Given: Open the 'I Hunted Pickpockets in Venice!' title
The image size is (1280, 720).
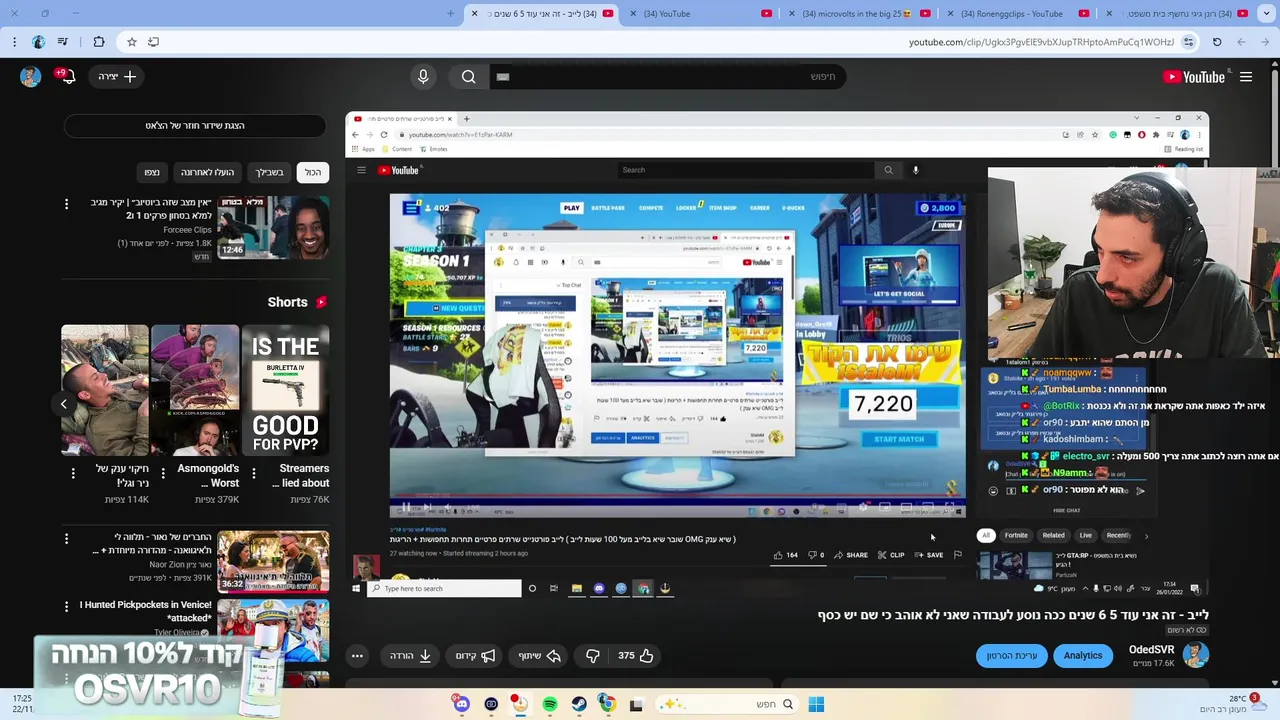Looking at the screenshot, I should (146, 612).
